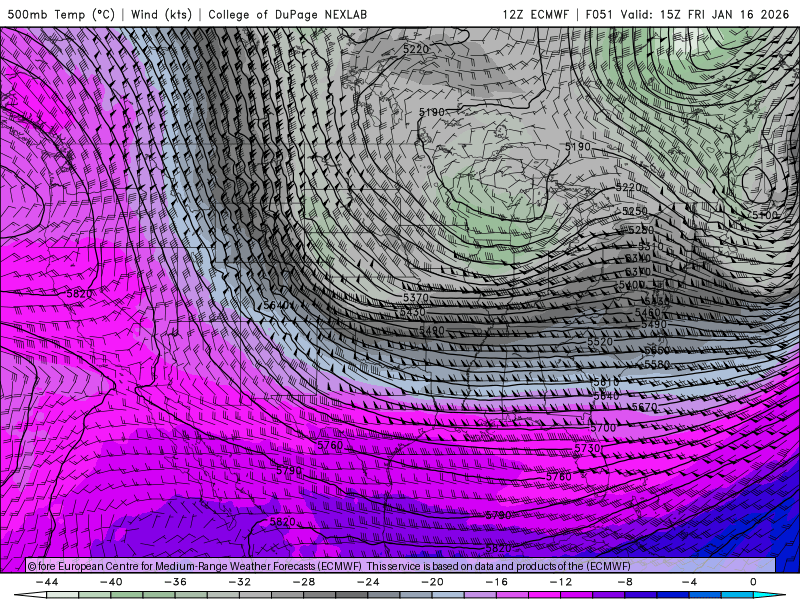Click the 5730 height contour label
Image resolution: width=800 pixels, height=600 pixels.
[587, 448]
